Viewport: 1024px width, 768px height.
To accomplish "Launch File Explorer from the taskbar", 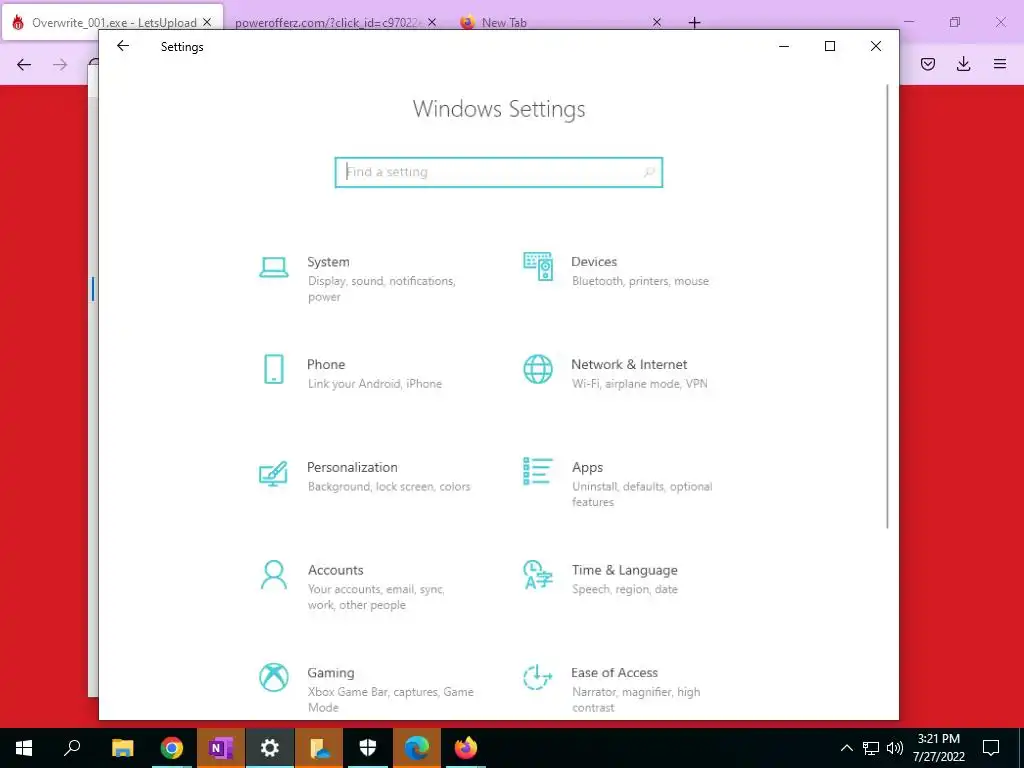I will coord(123,748).
